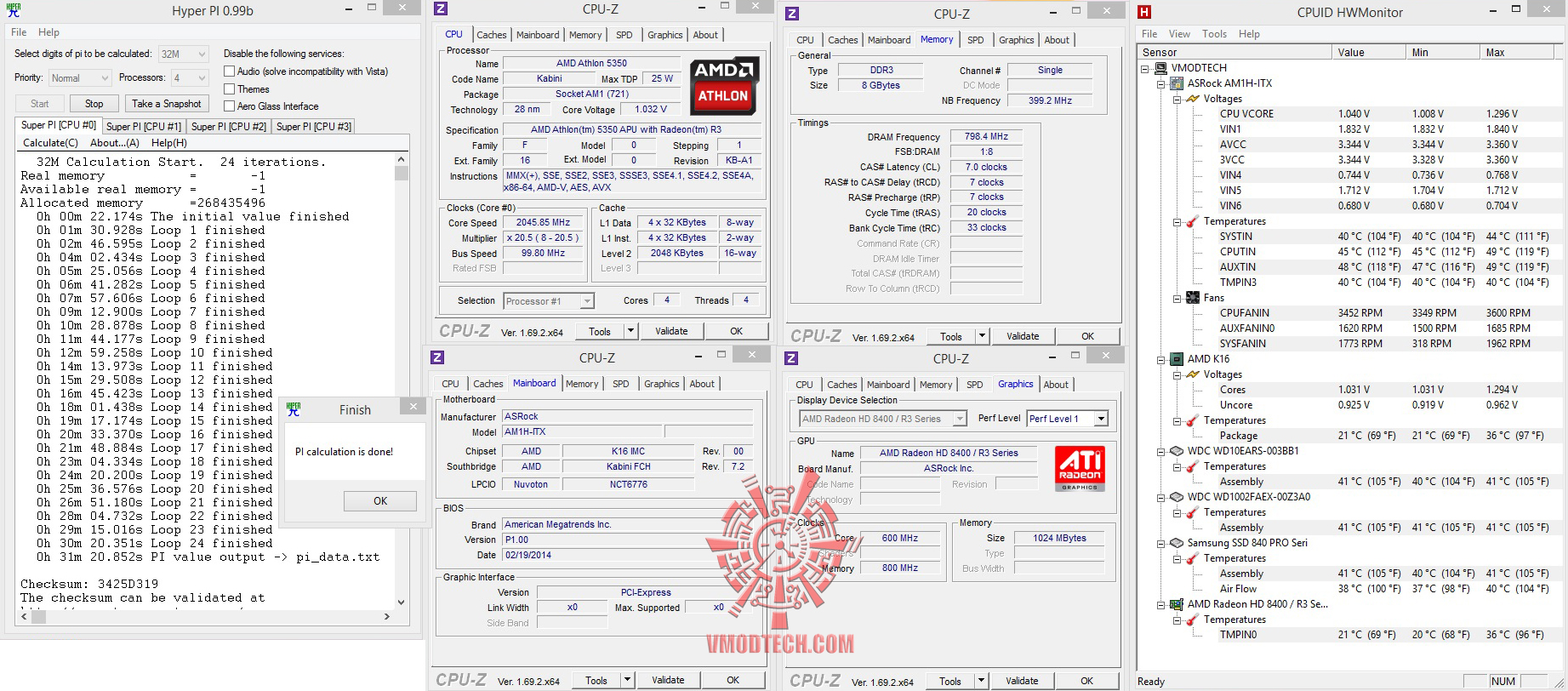Open the File menu in Hyper PI
This screenshot has height=691, width=1568.
(x=19, y=32)
